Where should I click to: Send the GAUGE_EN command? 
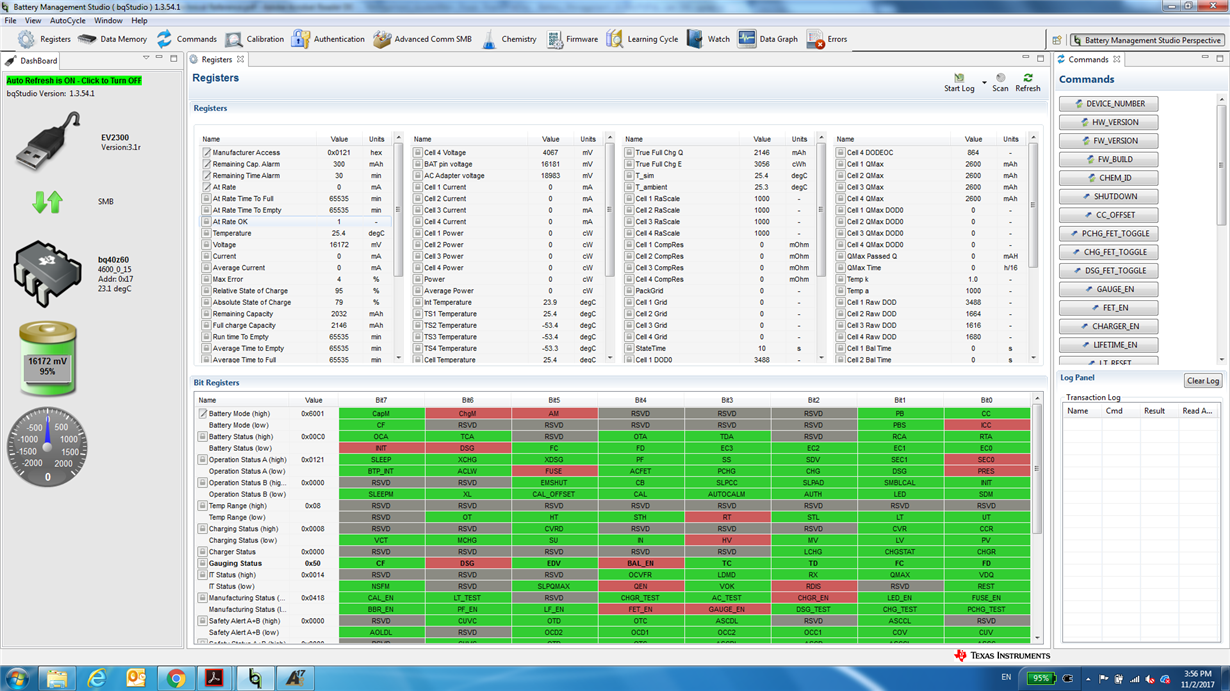coord(1108,289)
